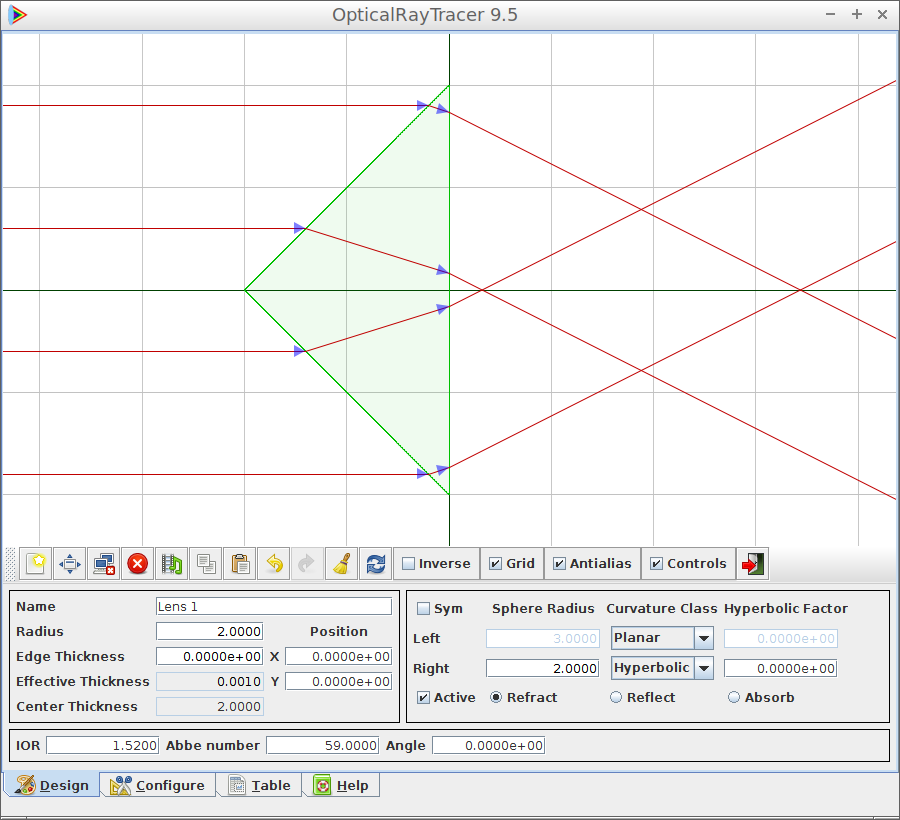Open the Left curvature class dropdown
The image size is (900, 820).
point(703,638)
